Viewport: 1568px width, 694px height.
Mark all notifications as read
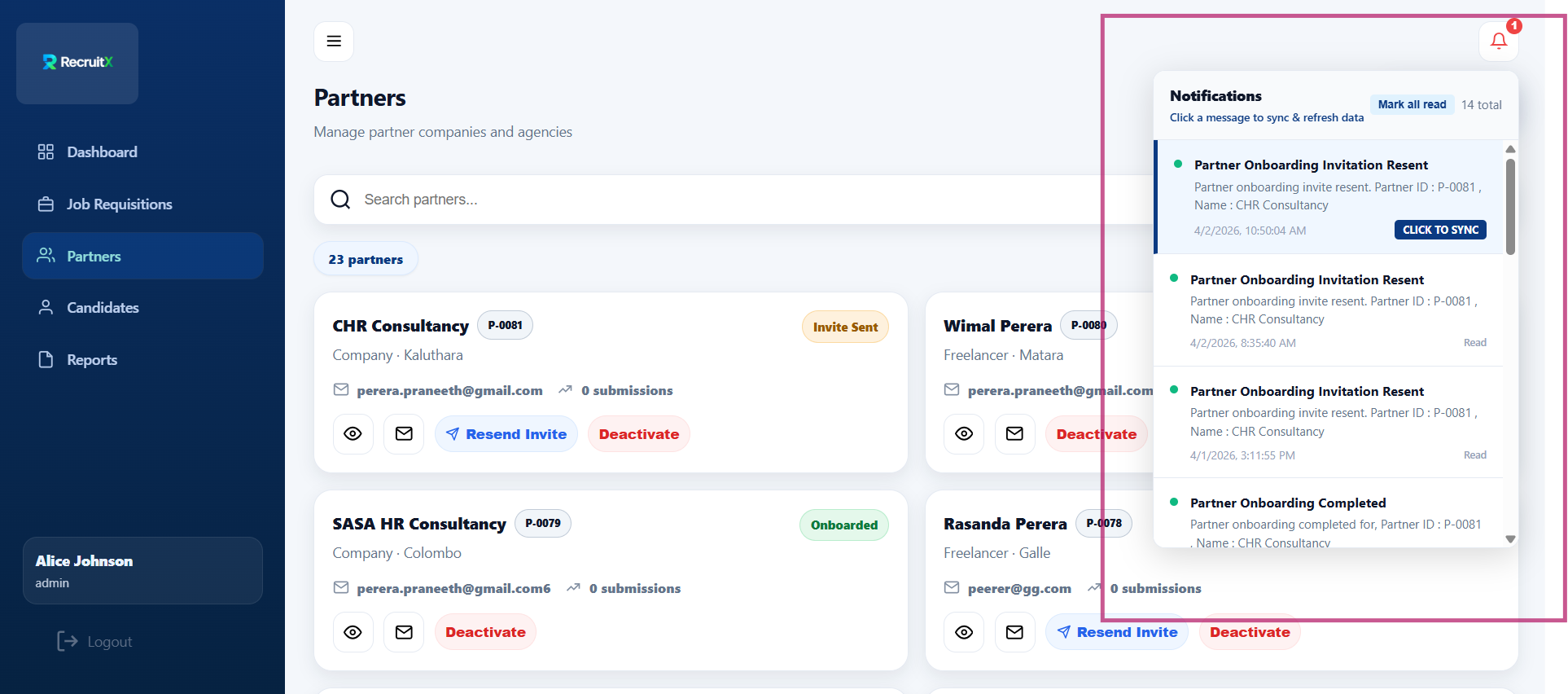tap(1412, 104)
